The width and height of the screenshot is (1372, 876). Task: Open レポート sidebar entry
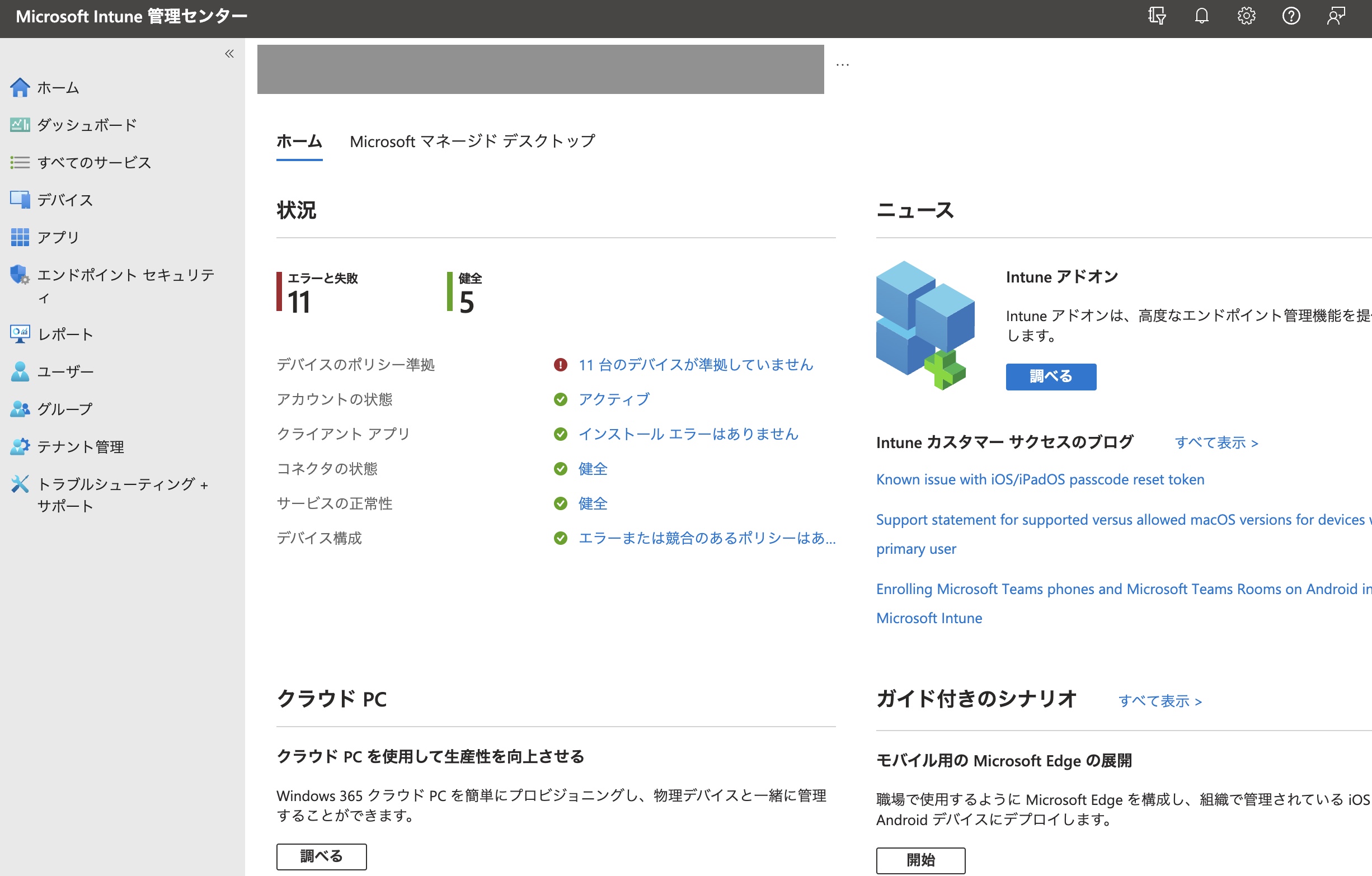(65, 335)
